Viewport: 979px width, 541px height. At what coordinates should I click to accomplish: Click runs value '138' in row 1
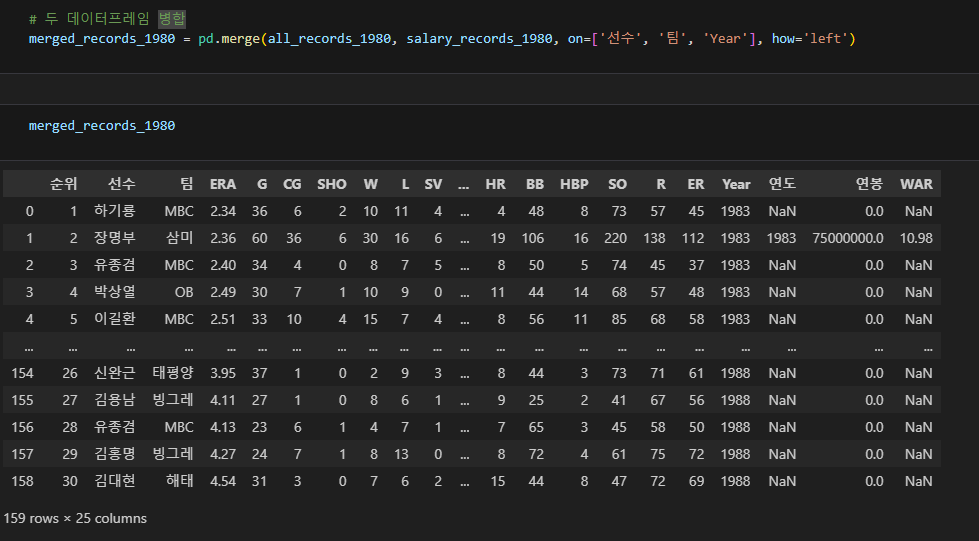point(654,238)
